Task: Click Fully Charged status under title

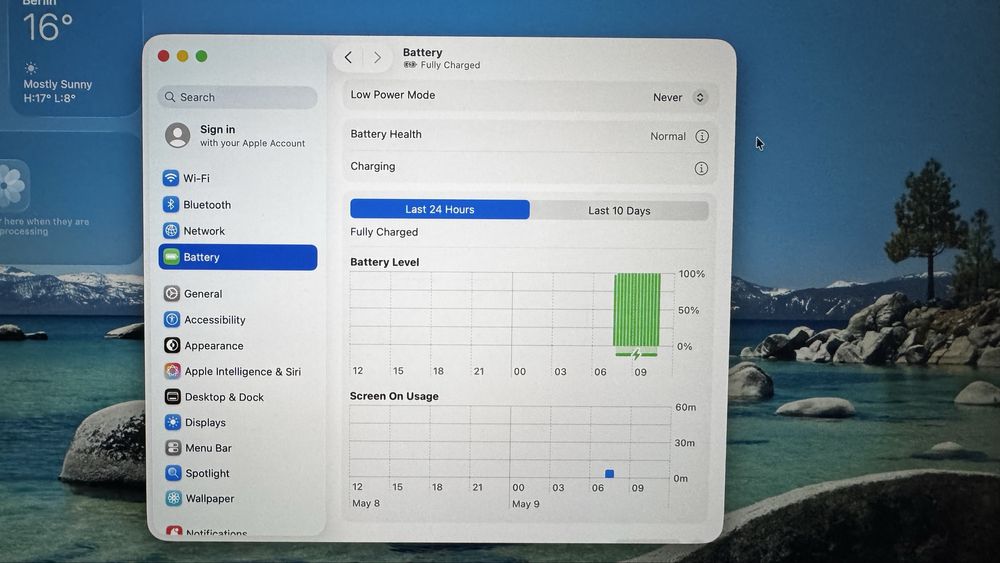Action: pos(450,65)
